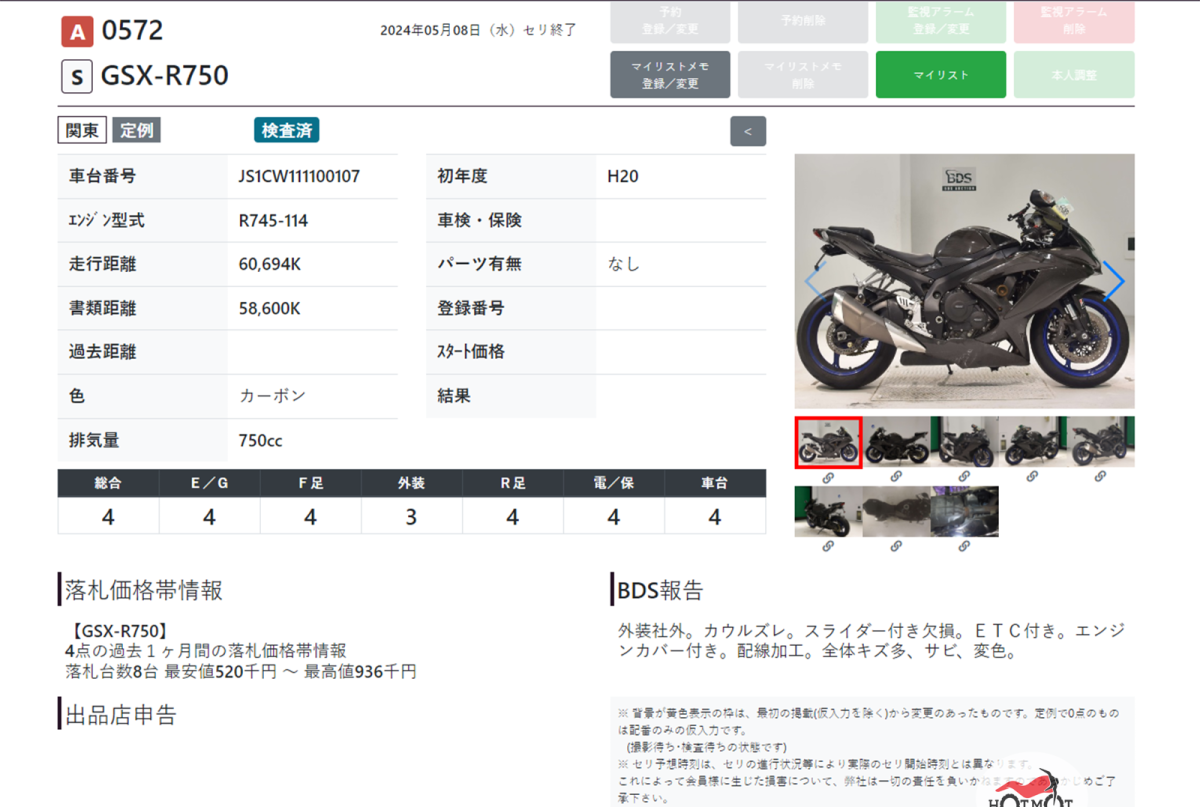Image resolution: width=1200 pixels, height=807 pixels.
Task: Click the 電/保 score column header
Action: pyautogui.click(x=614, y=483)
